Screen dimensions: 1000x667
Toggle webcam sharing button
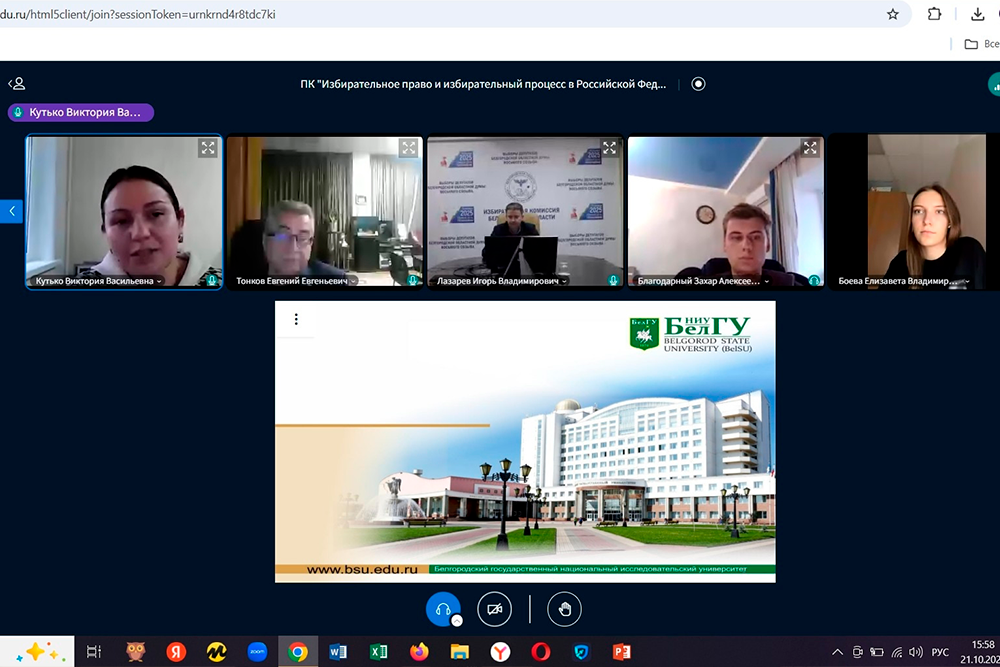494,609
